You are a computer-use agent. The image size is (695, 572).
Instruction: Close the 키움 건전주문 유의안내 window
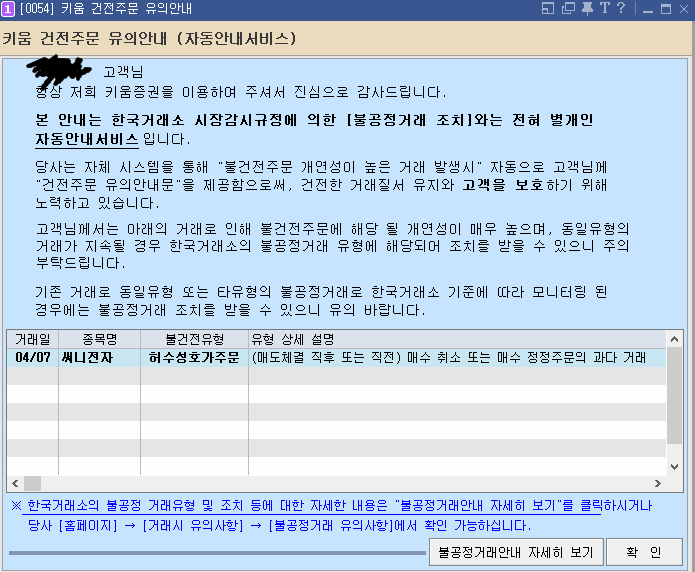coord(682,9)
